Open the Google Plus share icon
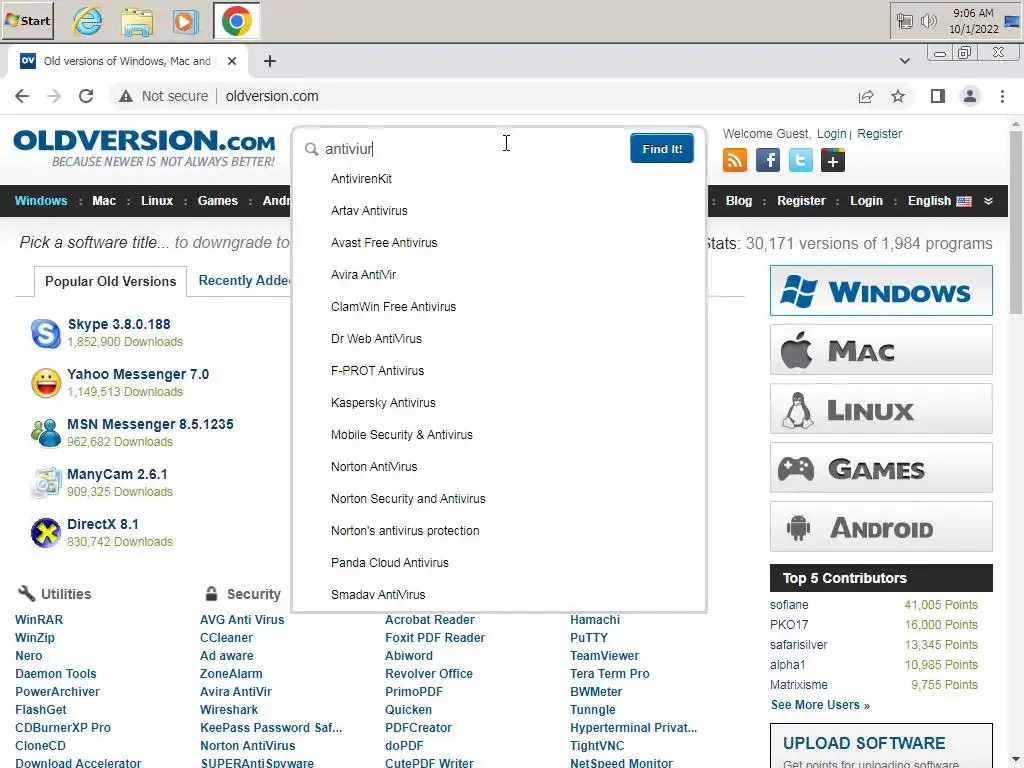This screenshot has width=1024, height=768. point(833,160)
